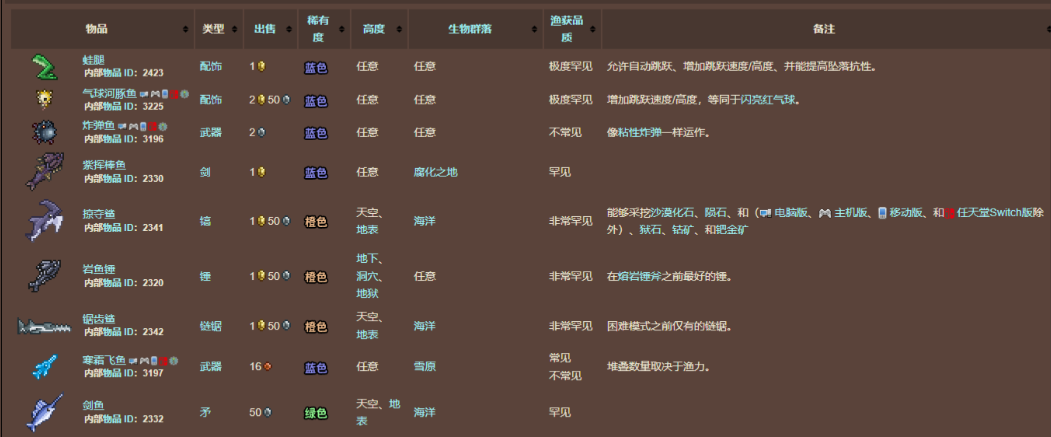This screenshot has height=437, width=1051.
Task: Click the 锯齿鲨 chainsaw item icon
Action: (x=44, y=326)
